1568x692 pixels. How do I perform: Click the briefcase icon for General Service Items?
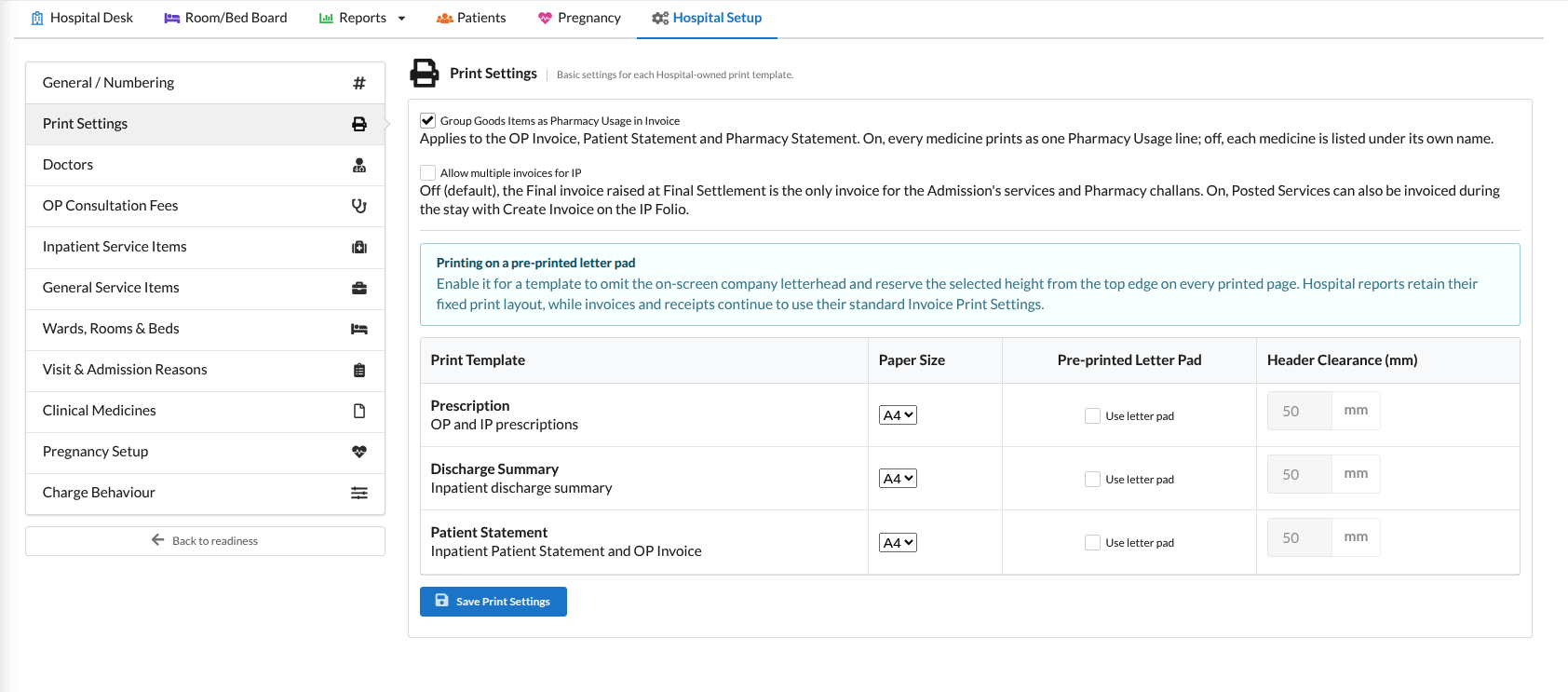[359, 288]
